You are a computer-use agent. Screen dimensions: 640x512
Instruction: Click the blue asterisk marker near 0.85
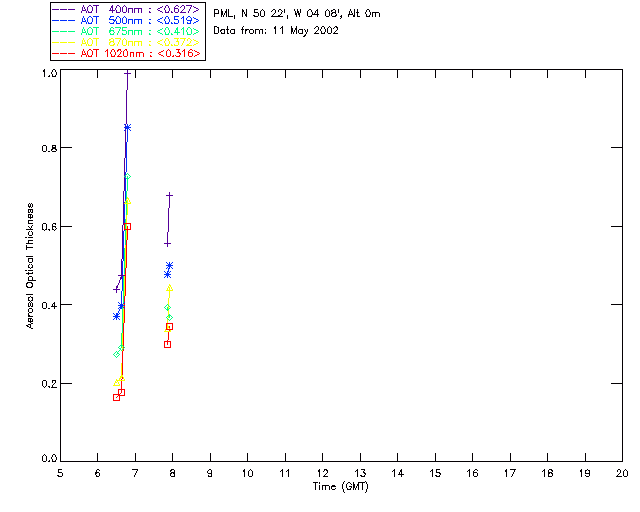(127, 127)
